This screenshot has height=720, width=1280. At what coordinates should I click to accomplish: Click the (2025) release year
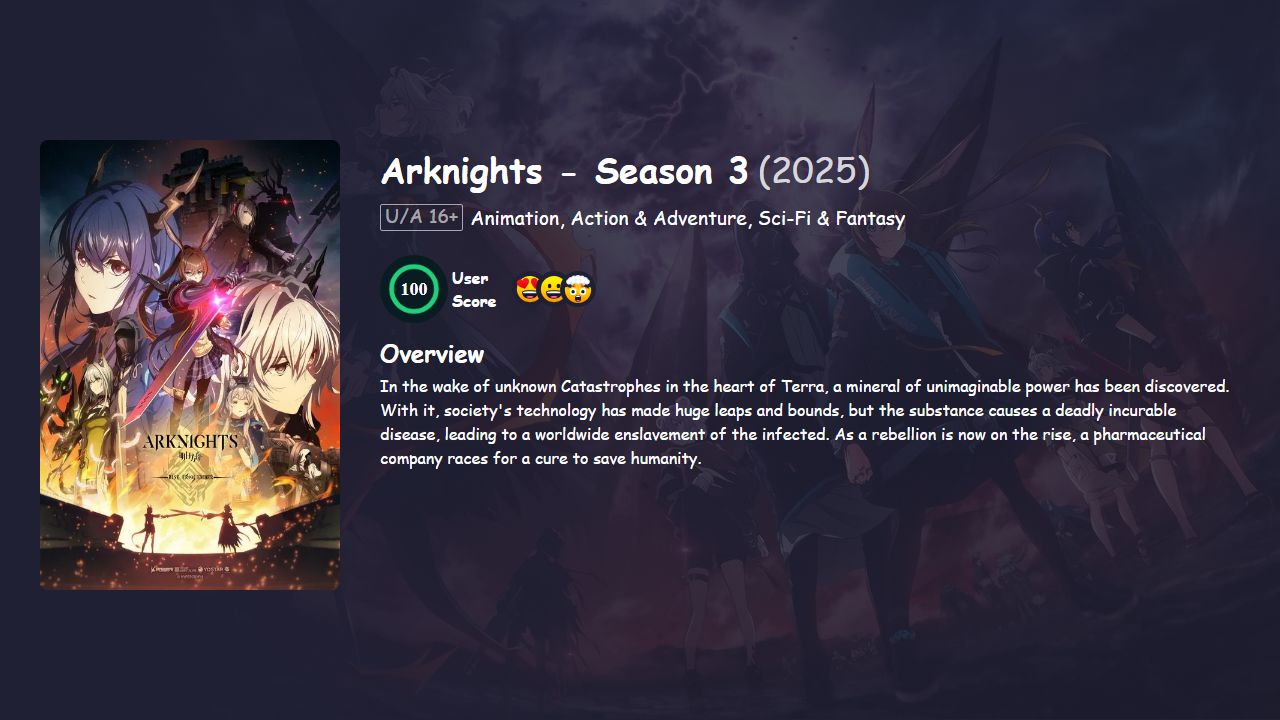[x=814, y=171]
